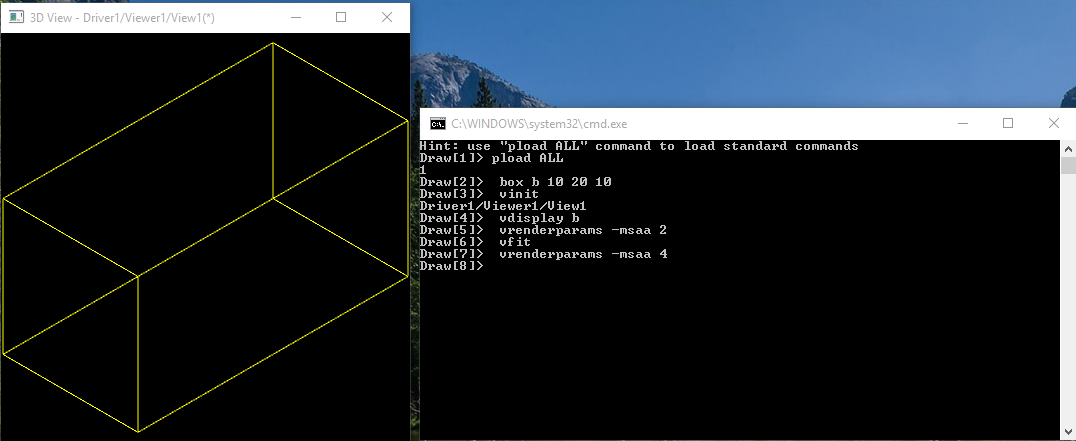
Task: Click the "vrenderparams -msaa 4" command text
Action: [583, 254]
